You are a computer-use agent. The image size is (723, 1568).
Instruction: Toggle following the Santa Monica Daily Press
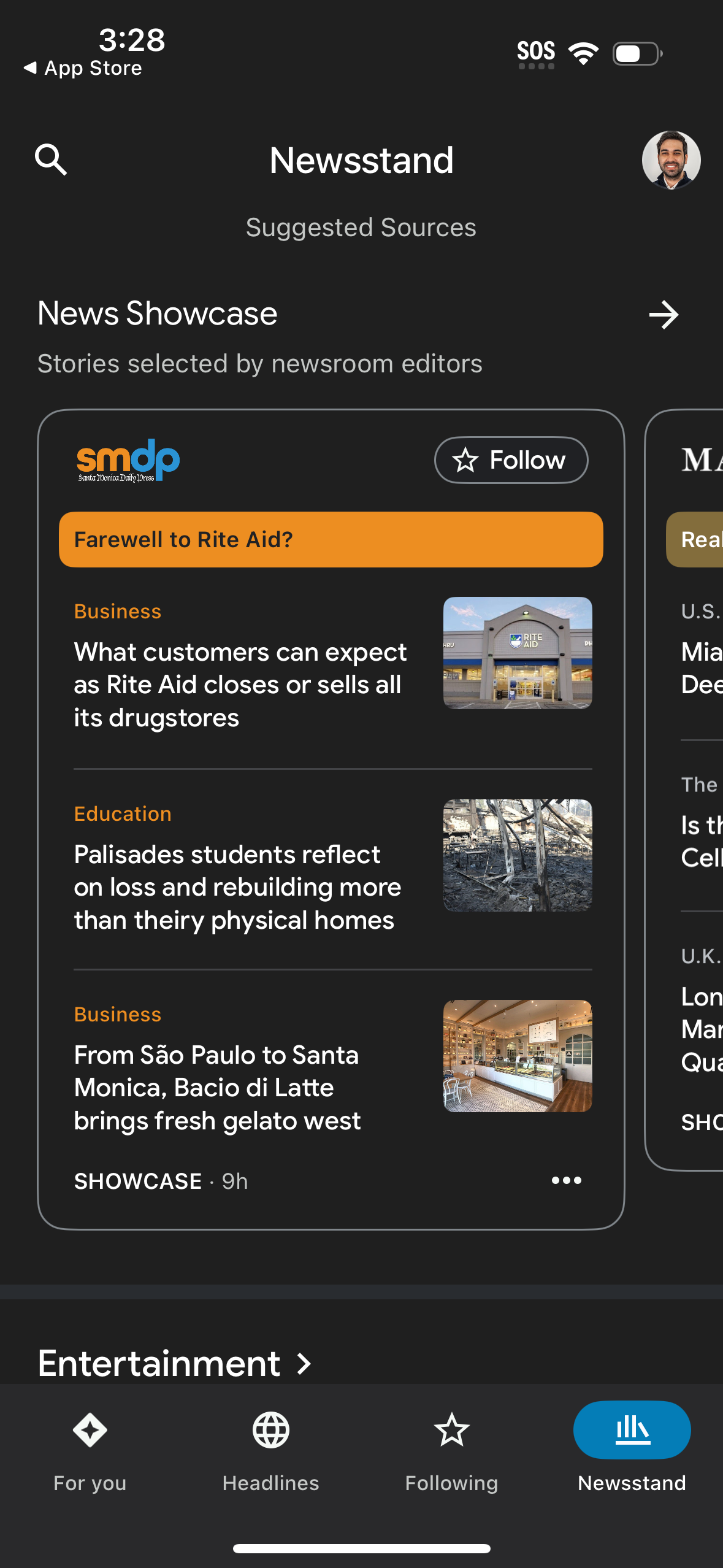(511, 459)
